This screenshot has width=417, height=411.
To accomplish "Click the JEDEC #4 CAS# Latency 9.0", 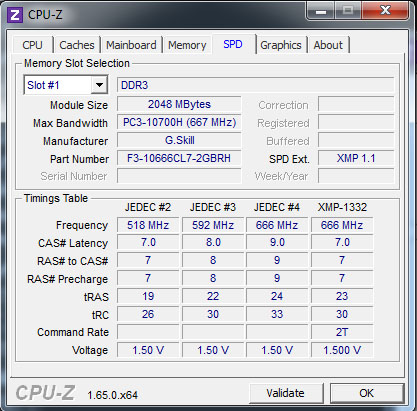I will point(277,243).
